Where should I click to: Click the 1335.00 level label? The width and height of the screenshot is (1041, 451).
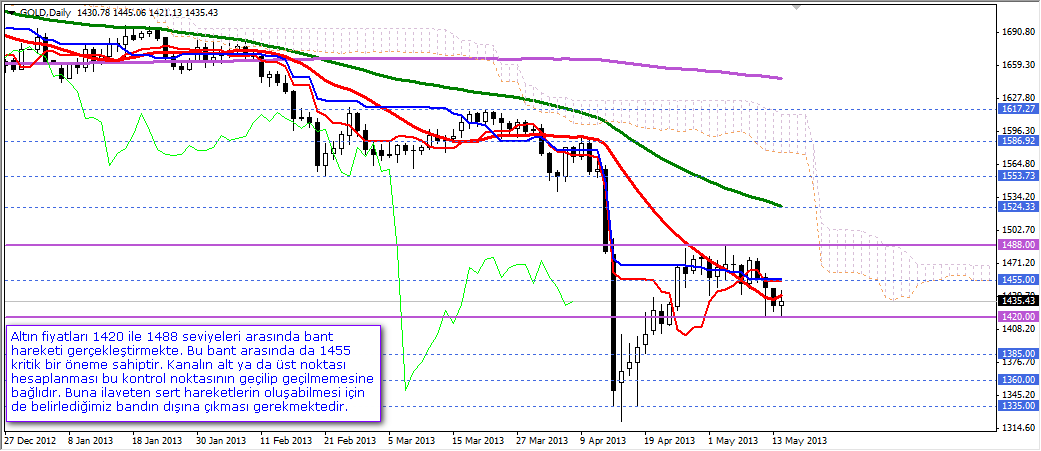coord(1016,406)
